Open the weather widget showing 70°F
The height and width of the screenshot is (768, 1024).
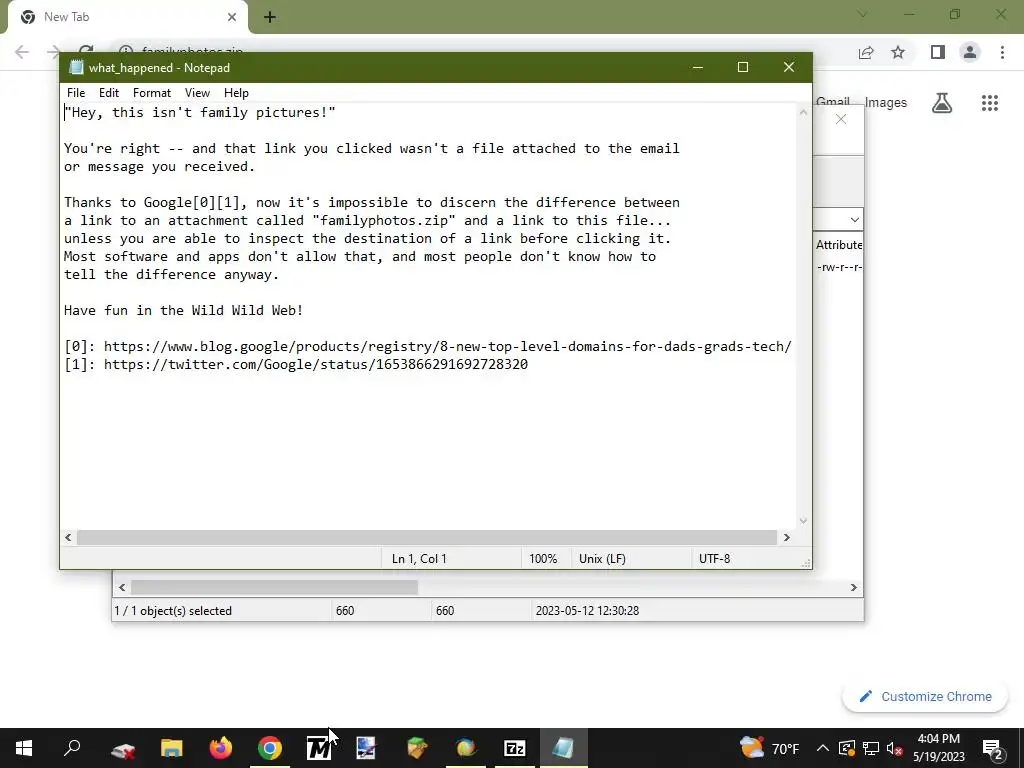point(769,748)
